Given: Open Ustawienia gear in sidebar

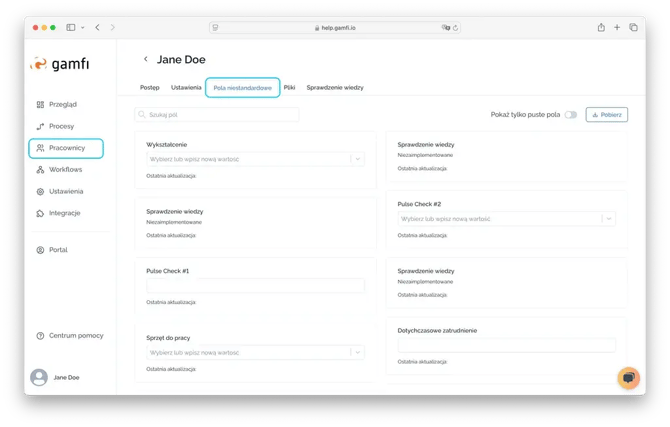Looking at the screenshot, I should pyautogui.click(x=40, y=191).
